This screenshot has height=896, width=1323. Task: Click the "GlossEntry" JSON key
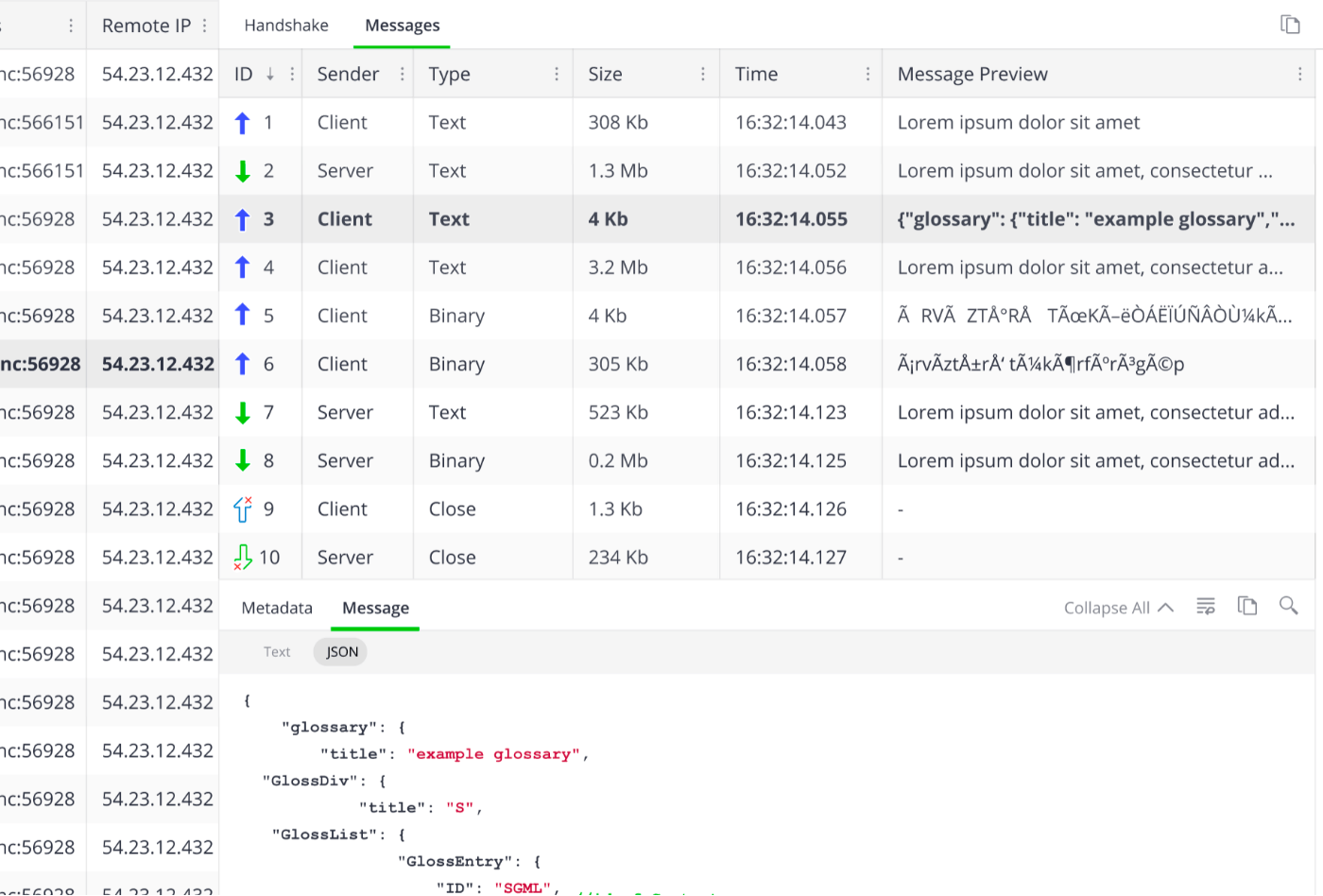[x=455, y=861]
